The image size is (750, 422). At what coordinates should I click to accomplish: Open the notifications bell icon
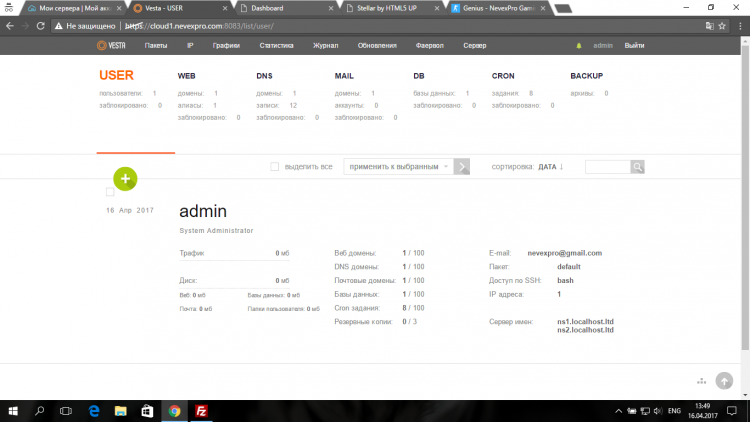[578, 46]
